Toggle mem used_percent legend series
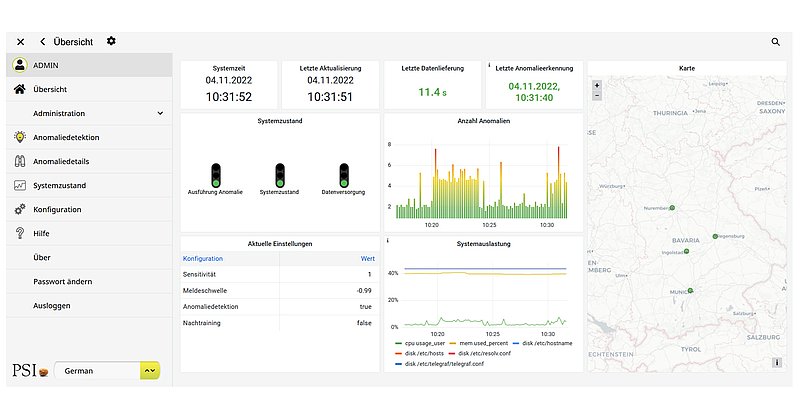The height and width of the screenshot is (418, 800). pos(485,343)
